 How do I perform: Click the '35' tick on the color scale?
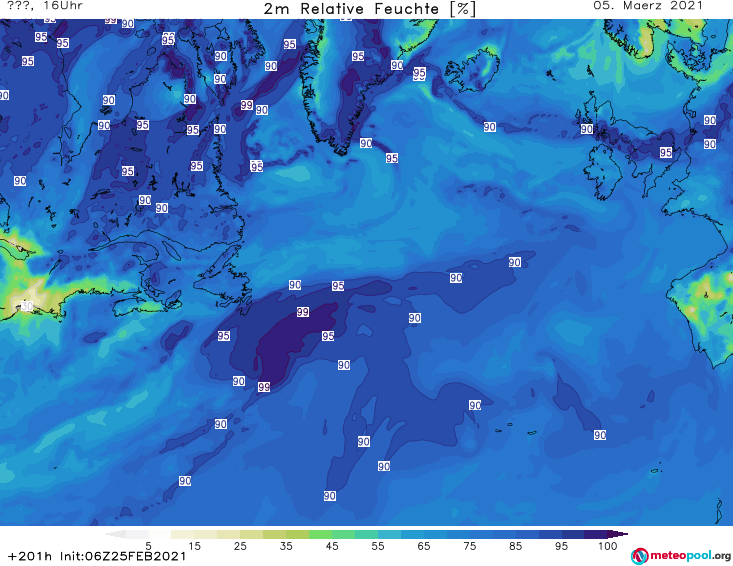click(286, 546)
